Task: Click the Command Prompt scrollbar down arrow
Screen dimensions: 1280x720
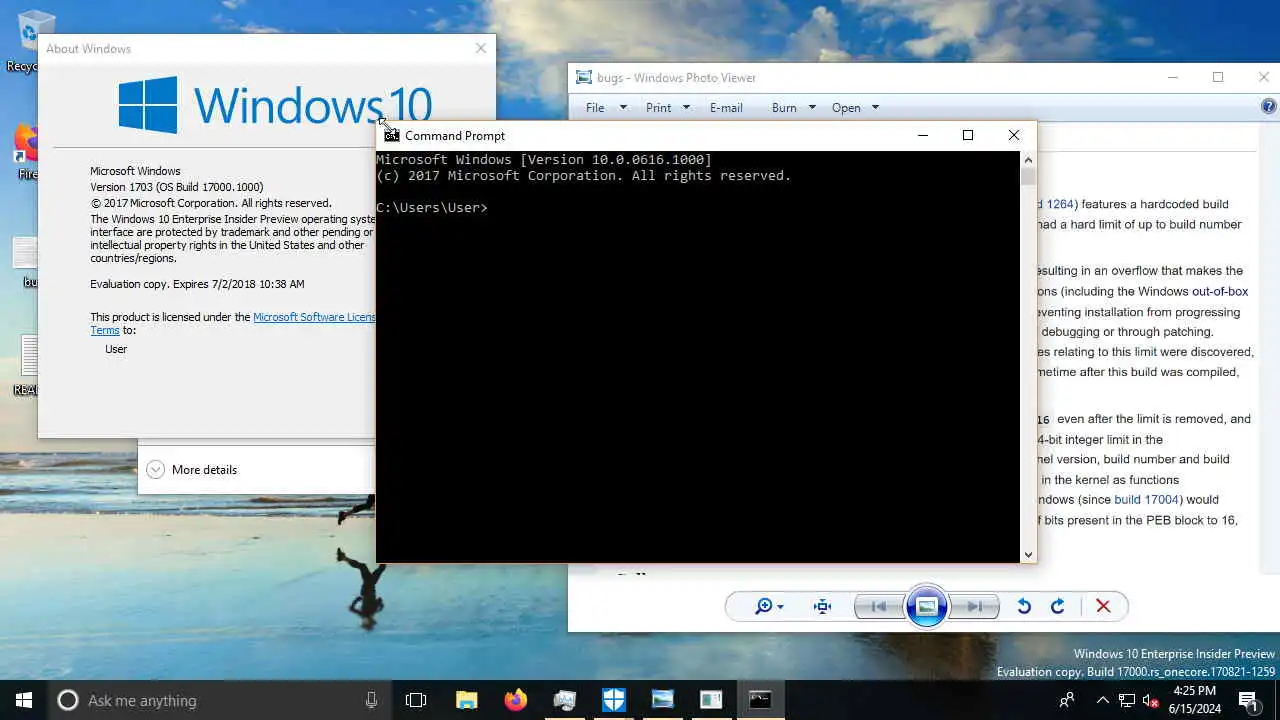Action: (1028, 554)
